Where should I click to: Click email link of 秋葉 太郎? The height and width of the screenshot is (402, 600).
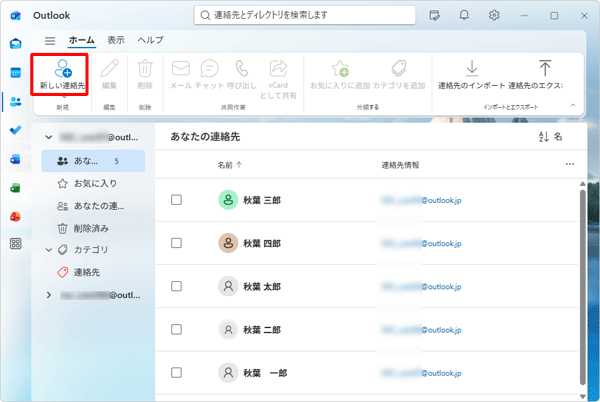click(x=421, y=286)
